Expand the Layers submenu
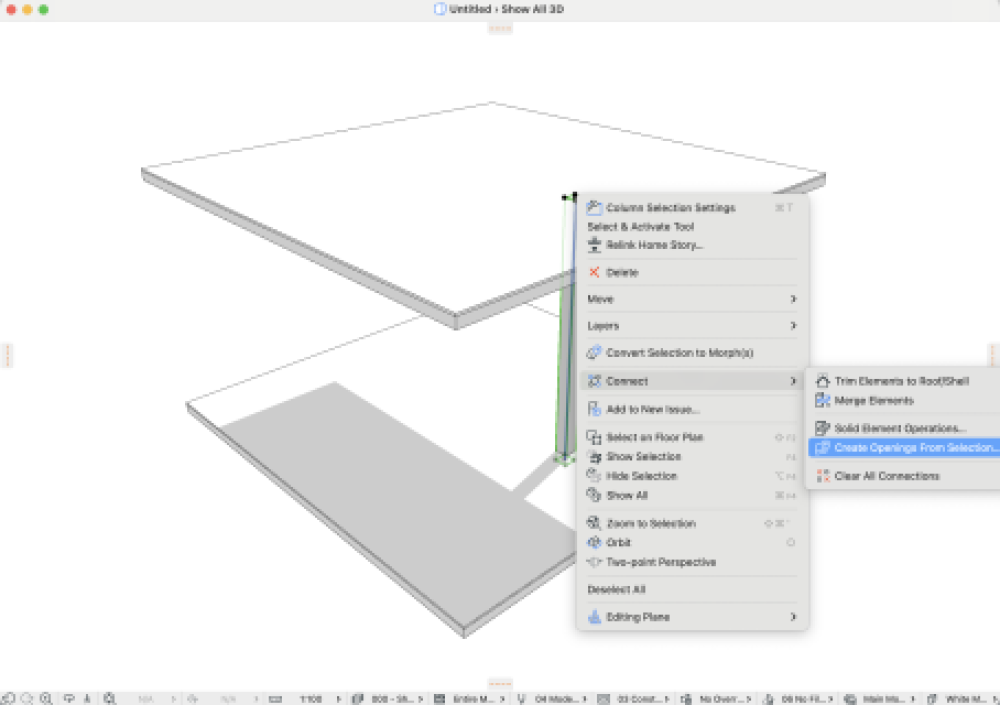 click(x=692, y=326)
